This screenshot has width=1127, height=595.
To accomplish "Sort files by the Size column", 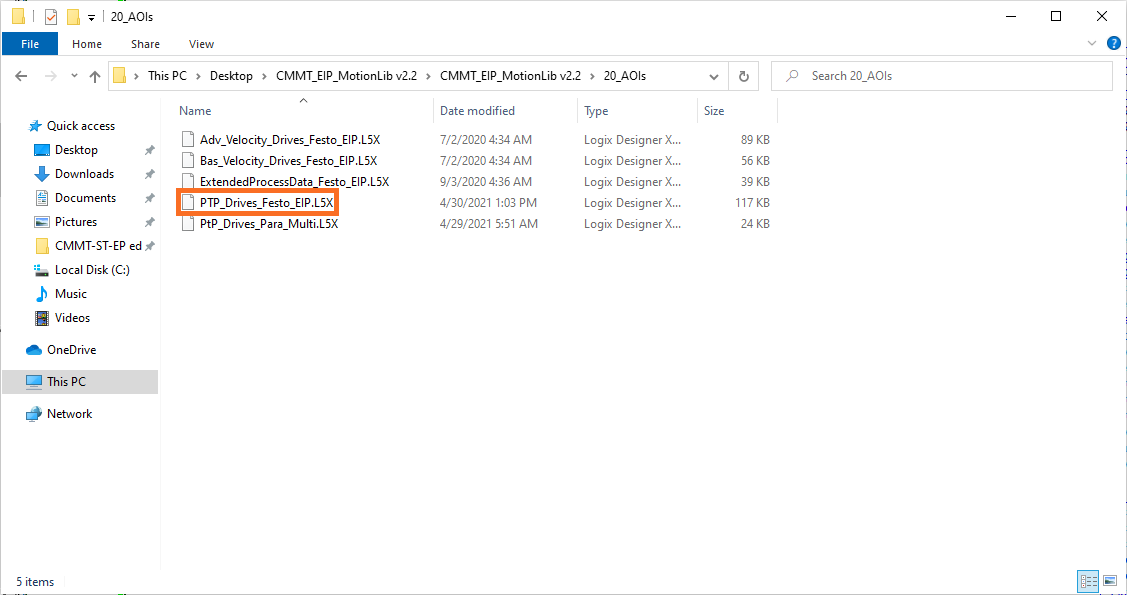I will 714,111.
